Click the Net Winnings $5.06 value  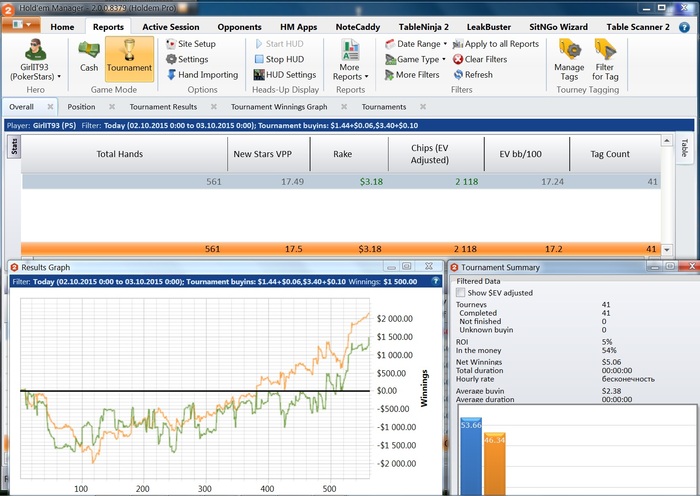coord(611,362)
